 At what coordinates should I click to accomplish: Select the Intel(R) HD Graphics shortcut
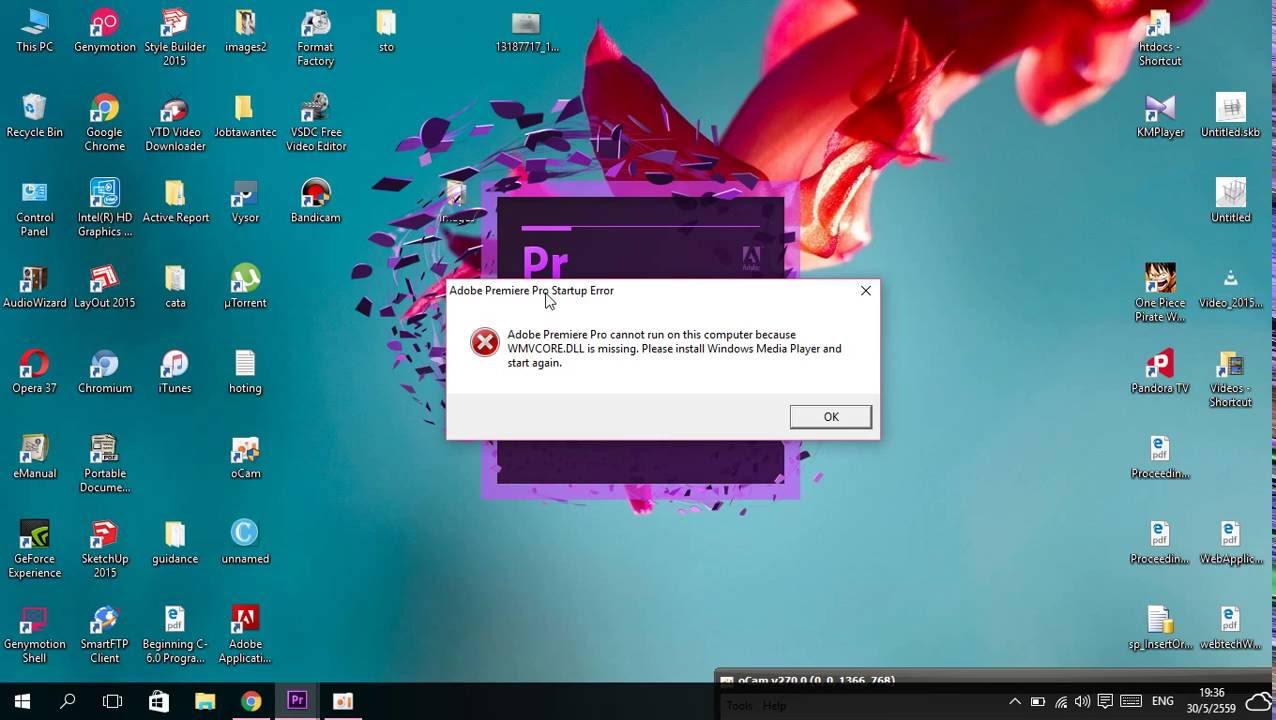coord(105,209)
